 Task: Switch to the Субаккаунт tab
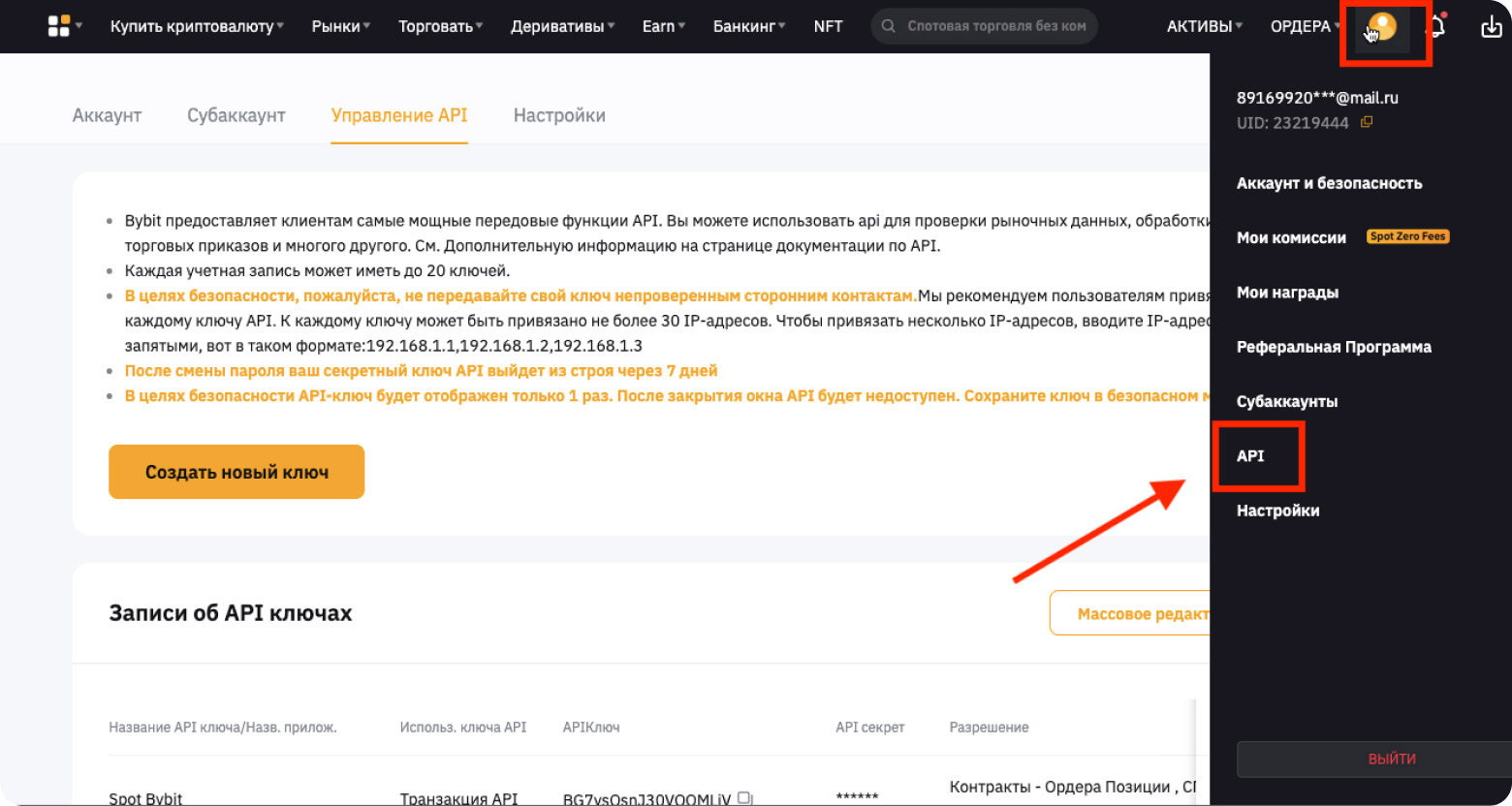pyautogui.click(x=236, y=115)
